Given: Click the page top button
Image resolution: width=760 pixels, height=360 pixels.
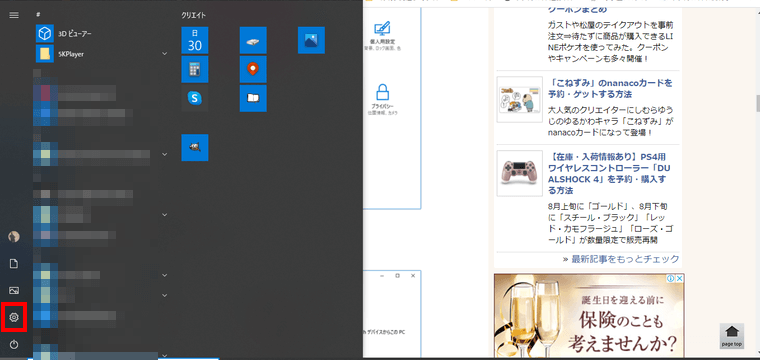Looking at the screenshot, I should [732, 336].
